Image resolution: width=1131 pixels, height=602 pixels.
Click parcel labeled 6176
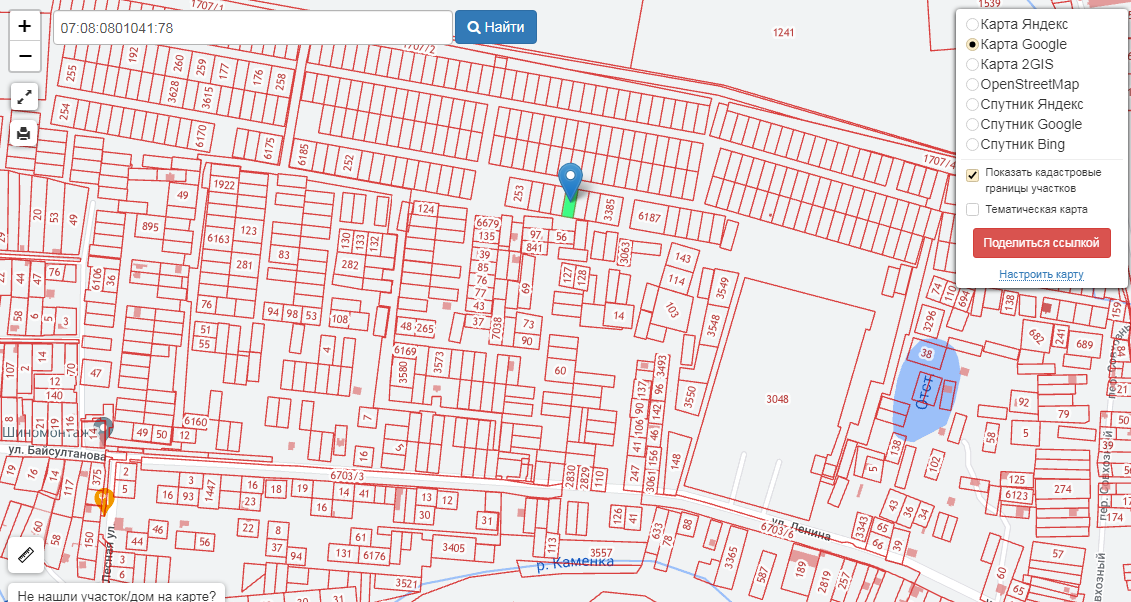click(x=374, y=555)
